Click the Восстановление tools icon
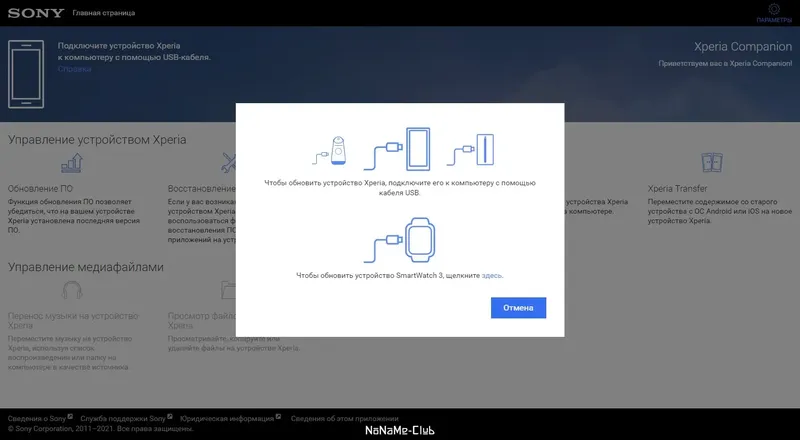800x440 pixels. click(x=229, y=163)
